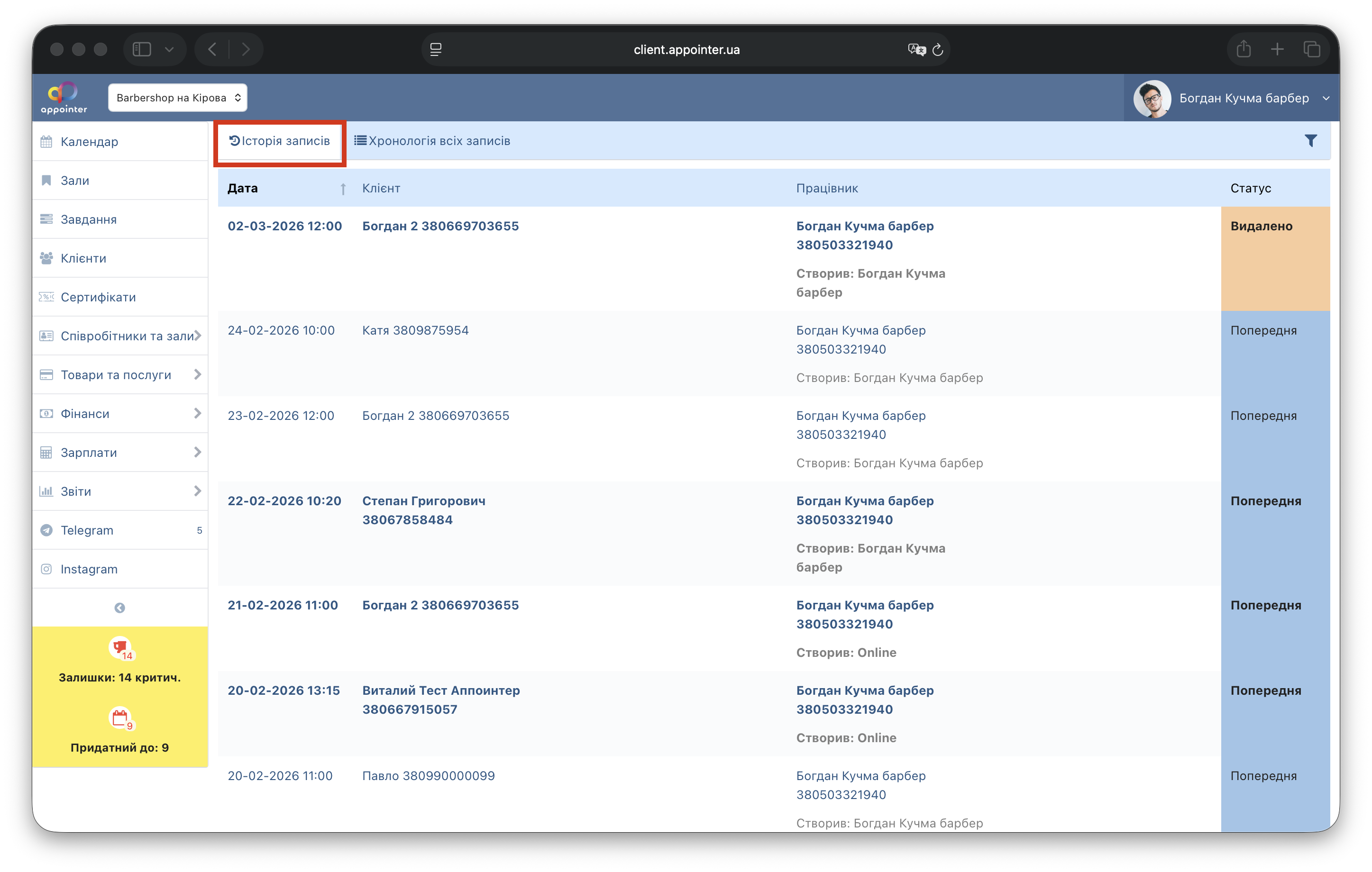The width and height of the screenshot is (1372, 872).
Task: Open client link Степан Григорович
Action: [423, 501]
